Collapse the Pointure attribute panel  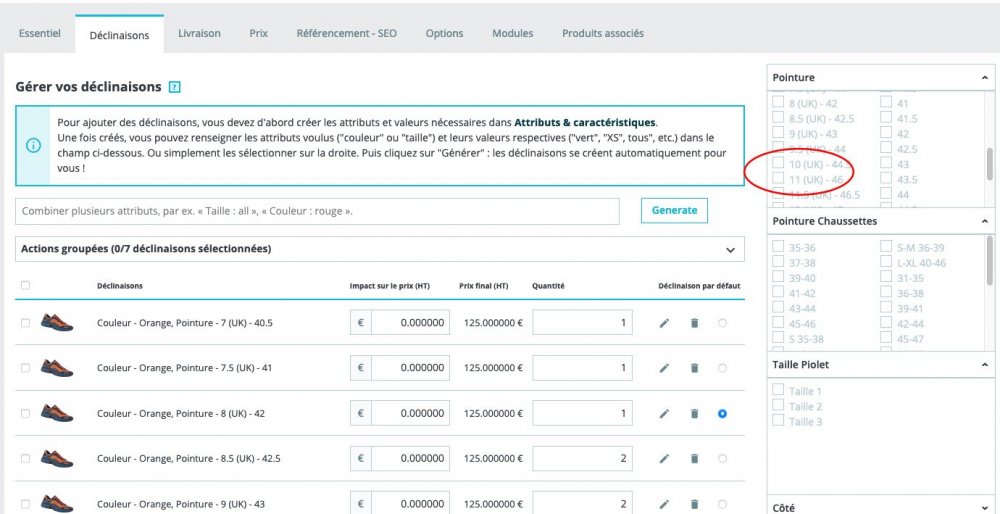pos(985,78)
